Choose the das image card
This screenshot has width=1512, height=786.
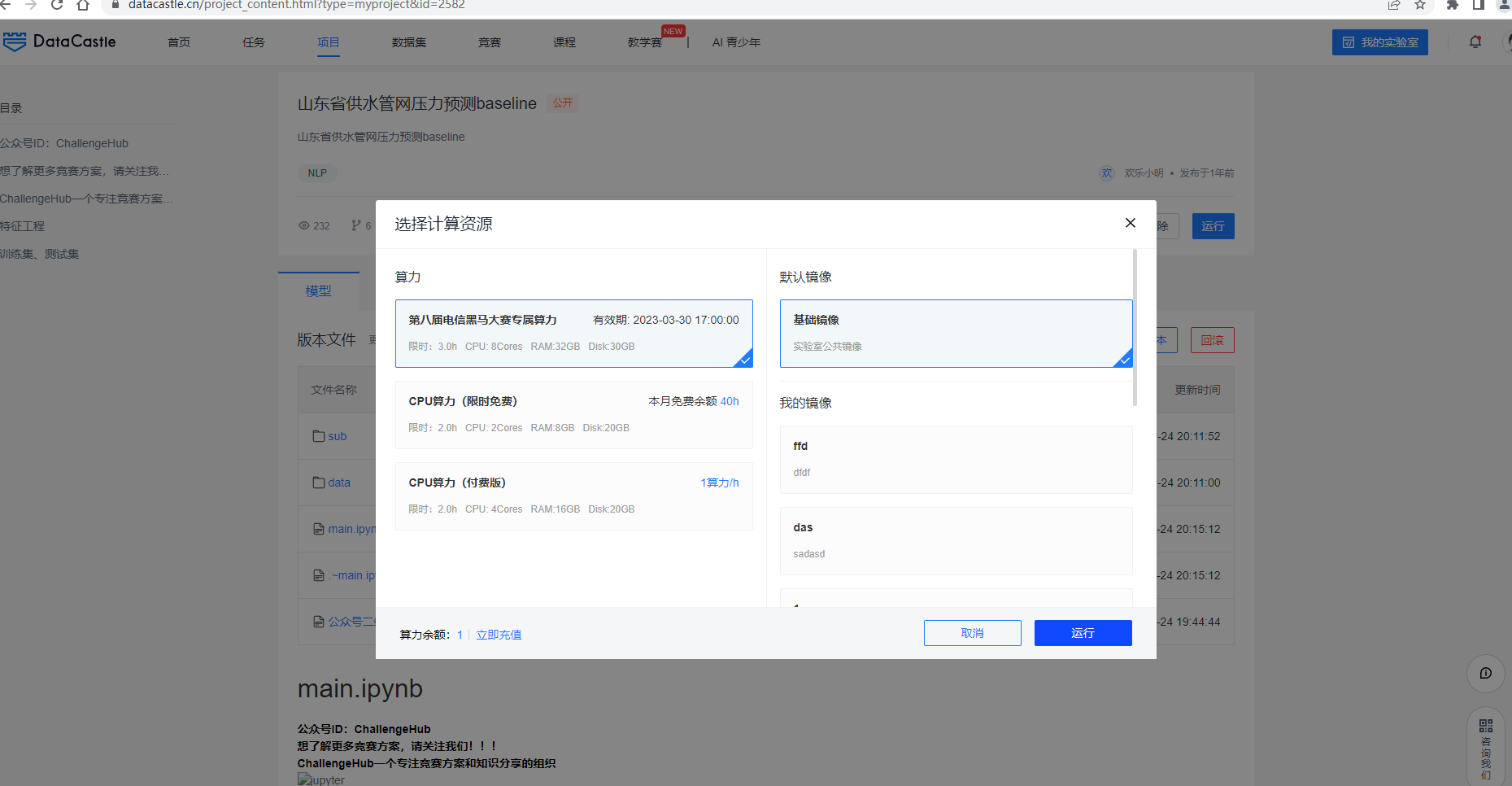click(956, 541)
